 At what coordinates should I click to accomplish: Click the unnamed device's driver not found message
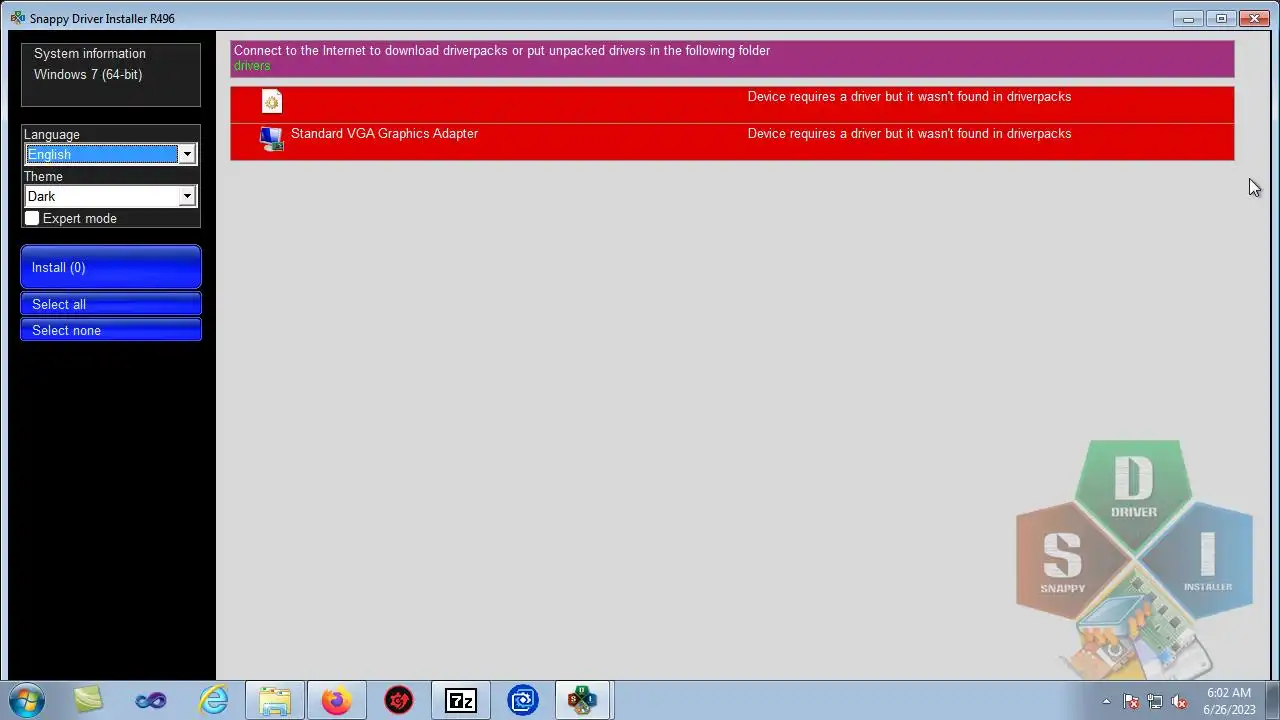[x=909, y=96]
